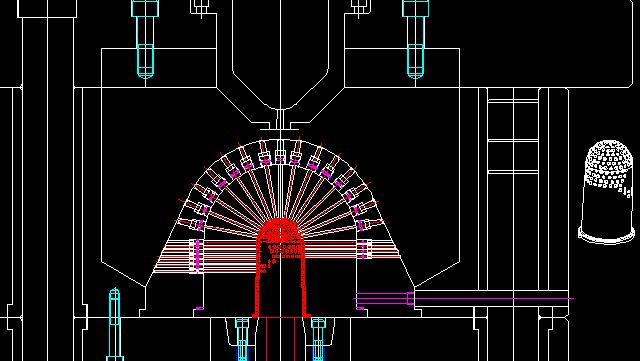The width and height of the screenshot is (640, 361).
Task: Pick the cyan bolt at upper right
Action: [x=415, y=39]
